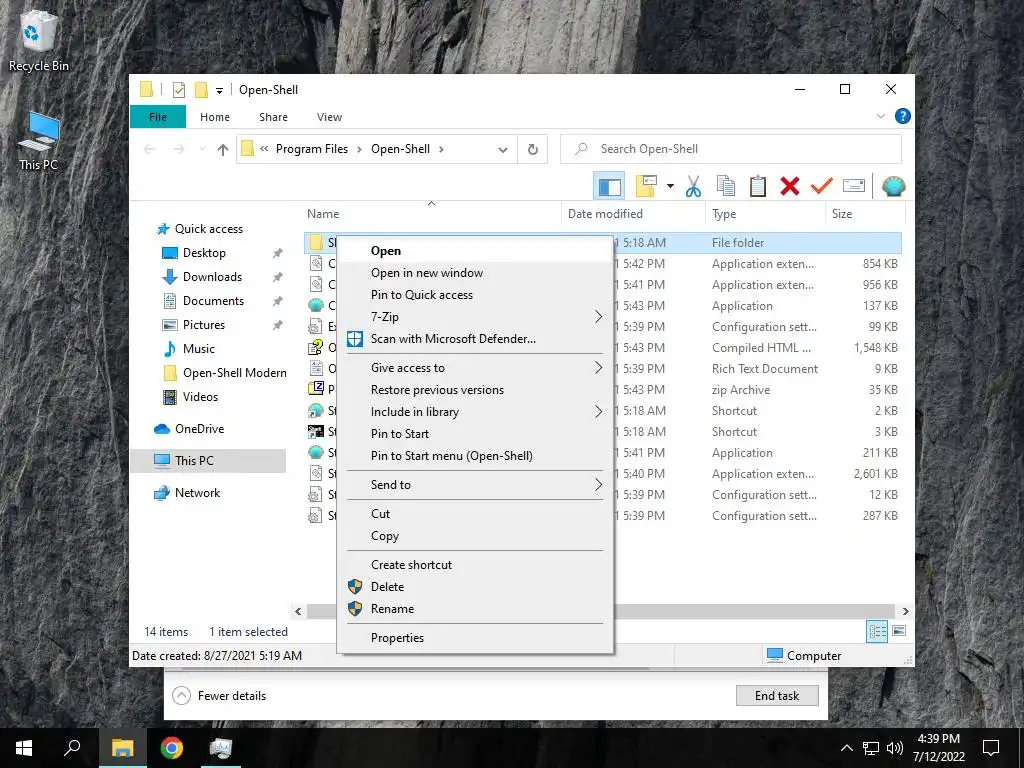
Task: Switch to Details view status bar icon
Action: [x=877, y=631]
